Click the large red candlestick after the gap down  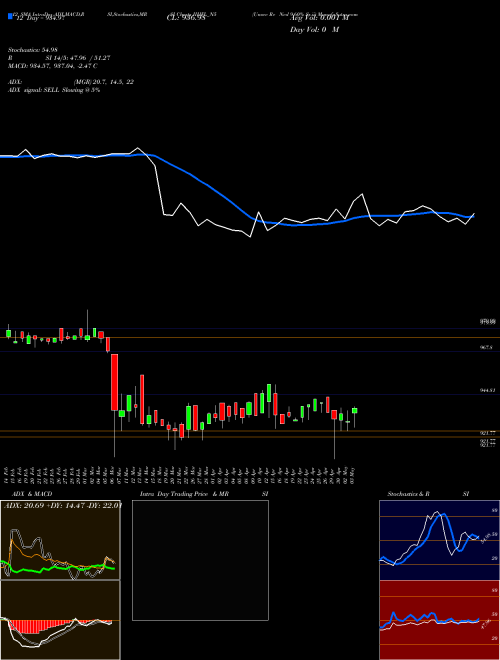pyautogui.click(x=114, y=382)
